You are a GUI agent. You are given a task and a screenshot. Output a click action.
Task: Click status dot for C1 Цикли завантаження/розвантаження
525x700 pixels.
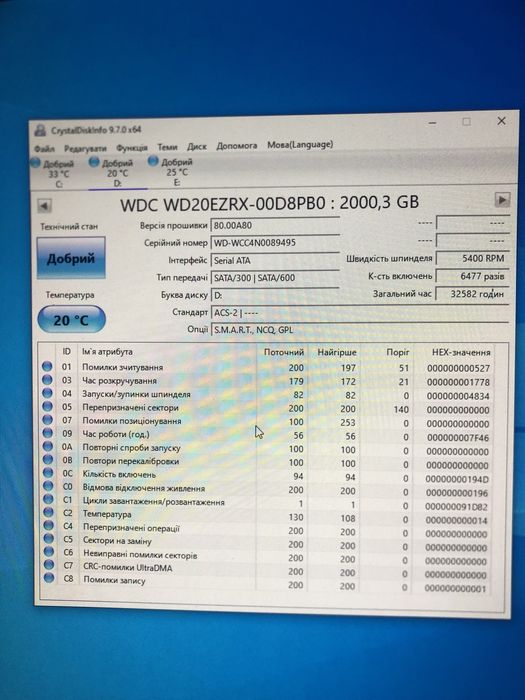point(48,500)
